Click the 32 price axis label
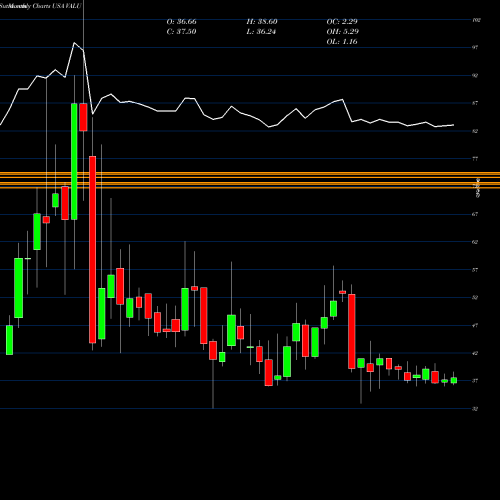This screenshot has width=500, height=500. pyautogui.click(x=475, y=409)
